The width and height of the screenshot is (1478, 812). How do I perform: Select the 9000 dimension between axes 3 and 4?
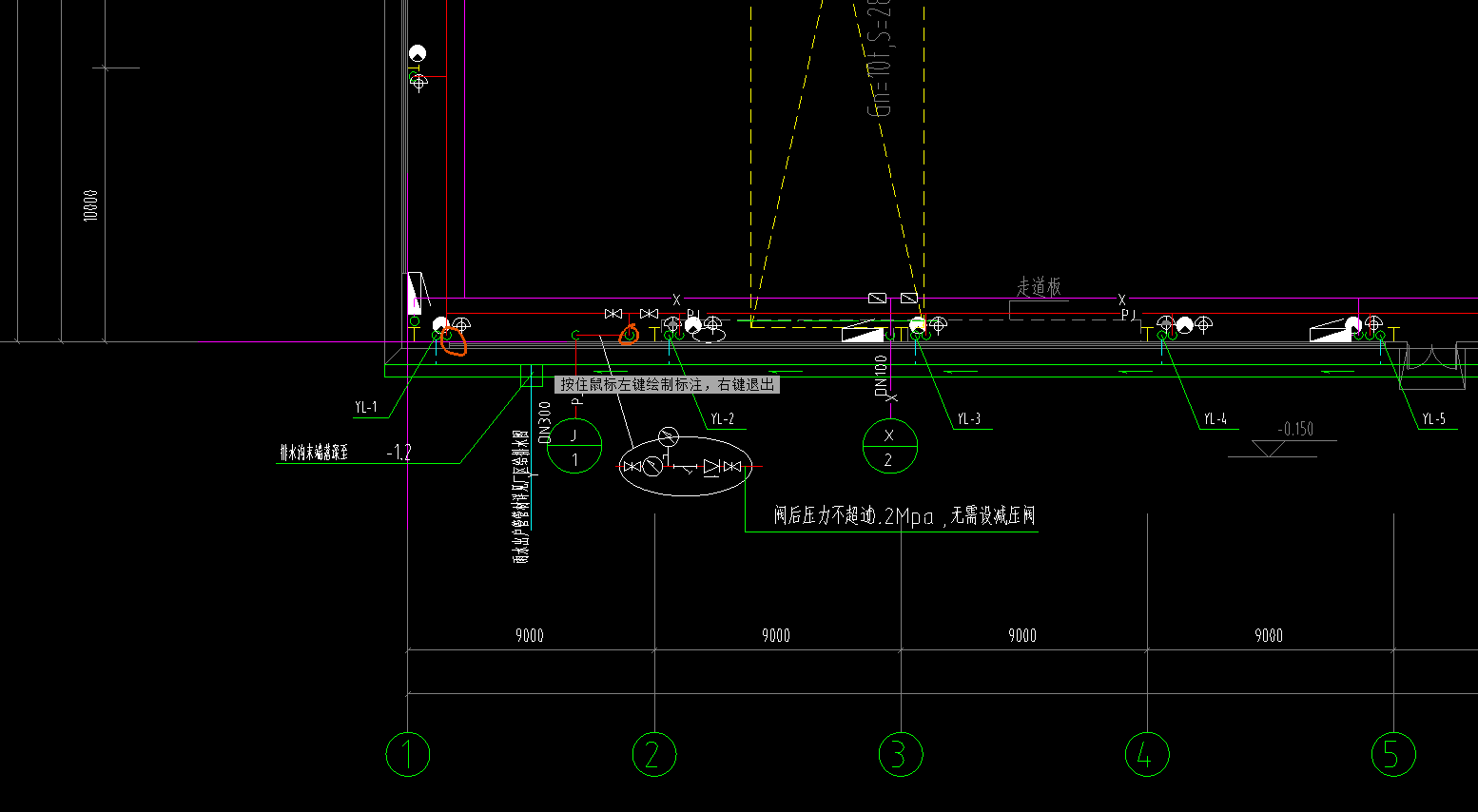tap(1022, 635)
